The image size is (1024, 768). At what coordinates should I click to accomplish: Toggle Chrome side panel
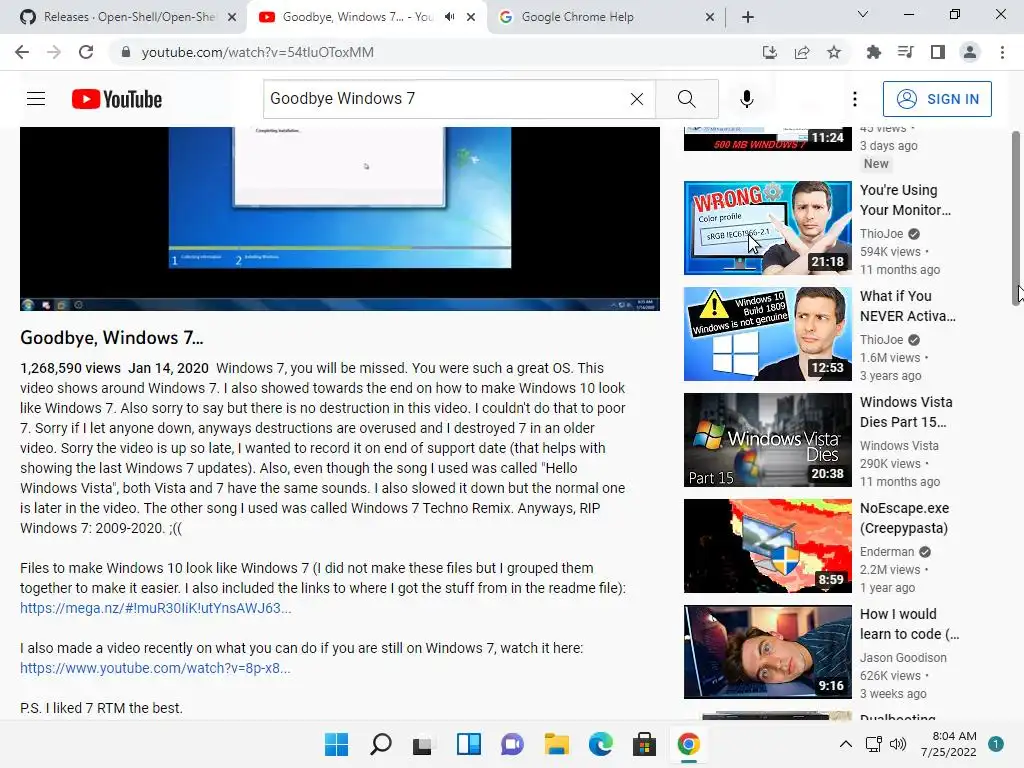[x=937, y=52]
